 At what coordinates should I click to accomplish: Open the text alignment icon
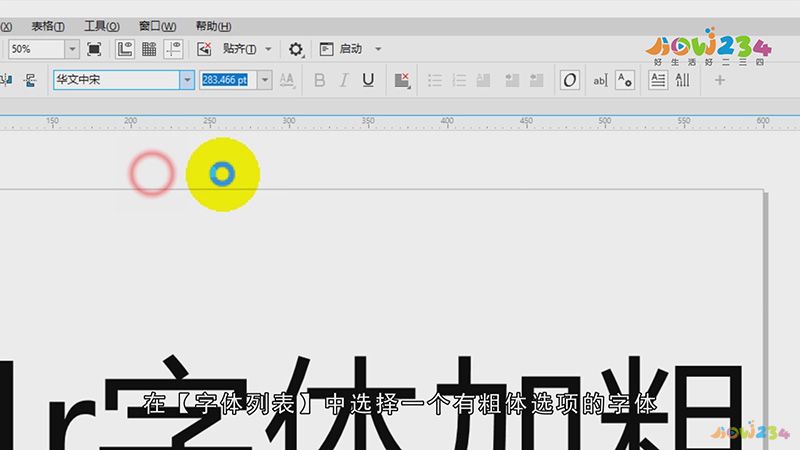pos(403,80)
